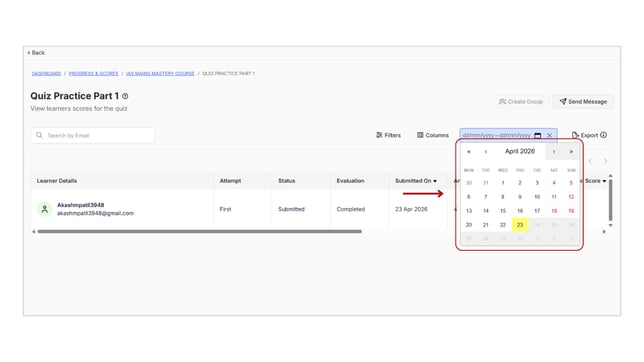Screen dimensions: 644x362
Task: Open the Progress & Scores breadcrumb
Action: [93, 74]
